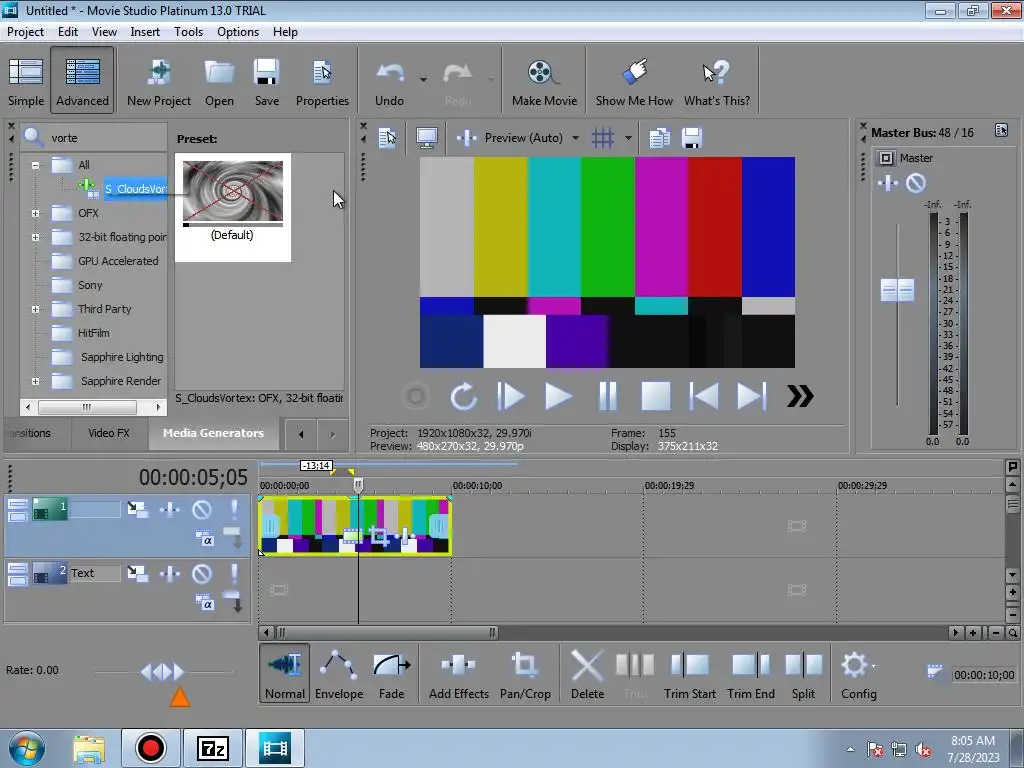This screenshot has height=768, width=1024.
Task: Pause the video preview
Action: tap(607, 396)
